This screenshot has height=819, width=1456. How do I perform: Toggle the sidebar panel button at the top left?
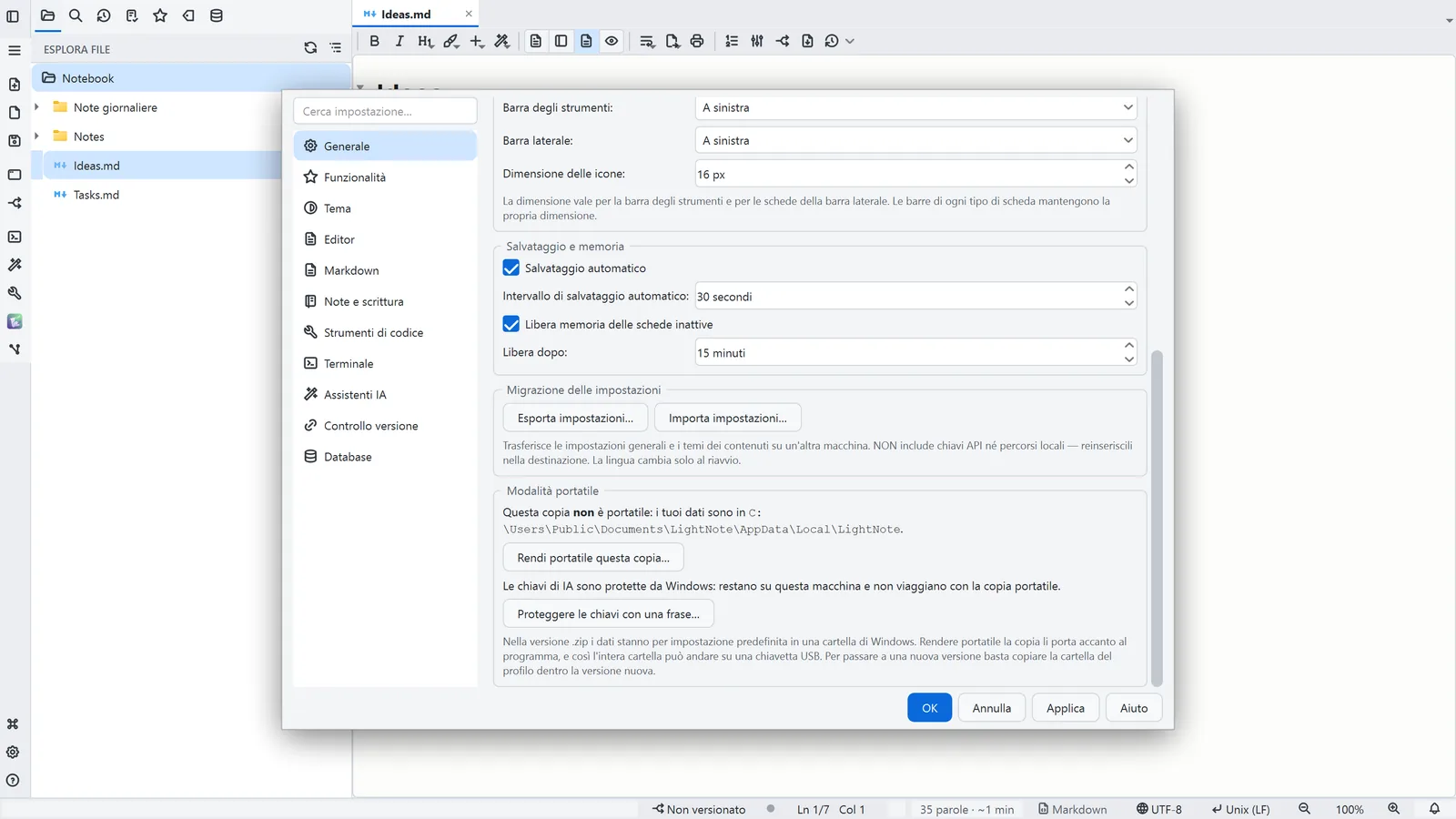[13, 16]
